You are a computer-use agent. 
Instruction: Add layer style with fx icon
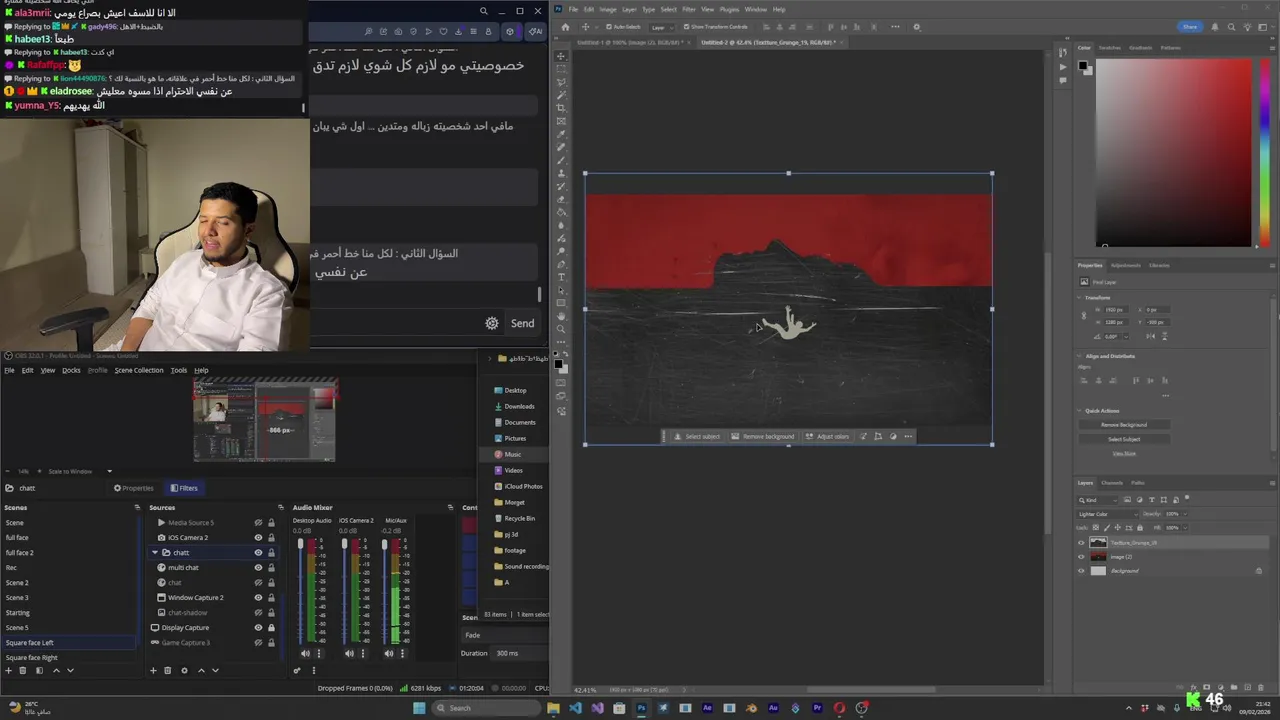[1196, 687]
